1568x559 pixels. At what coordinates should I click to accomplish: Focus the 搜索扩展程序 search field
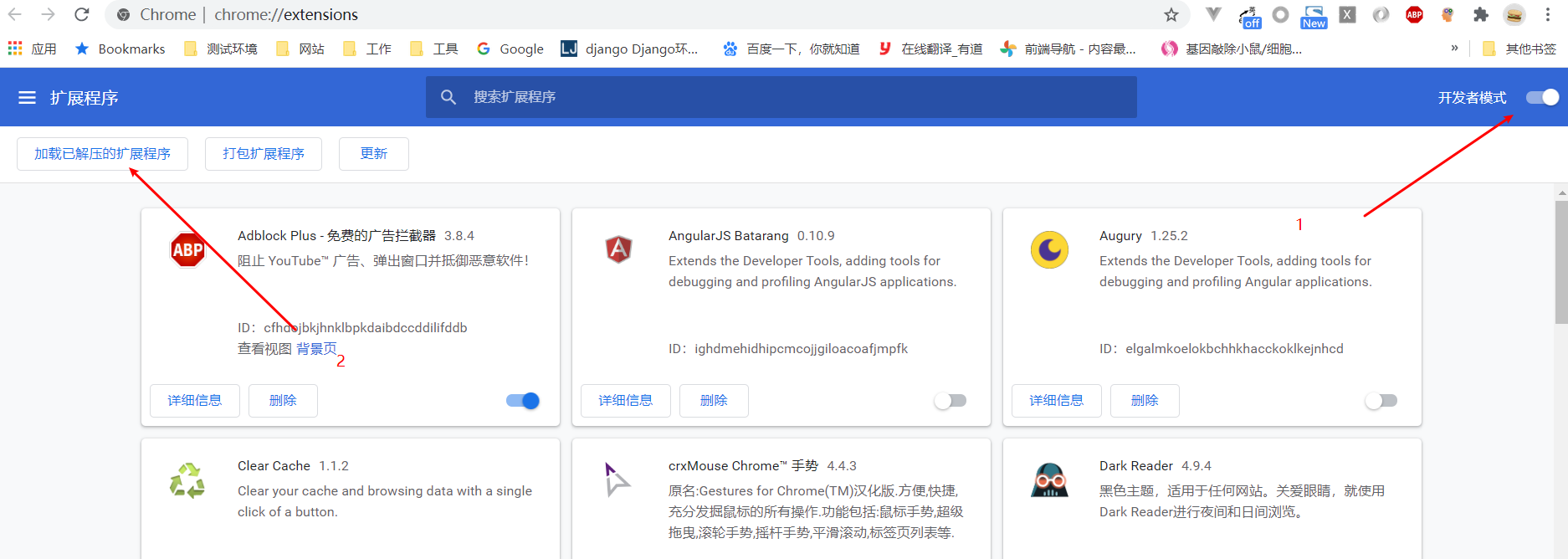tap(781, 97)
